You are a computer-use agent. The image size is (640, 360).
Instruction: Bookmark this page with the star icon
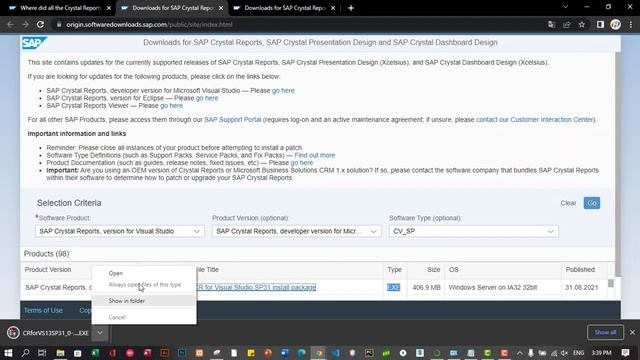[582, 24]
